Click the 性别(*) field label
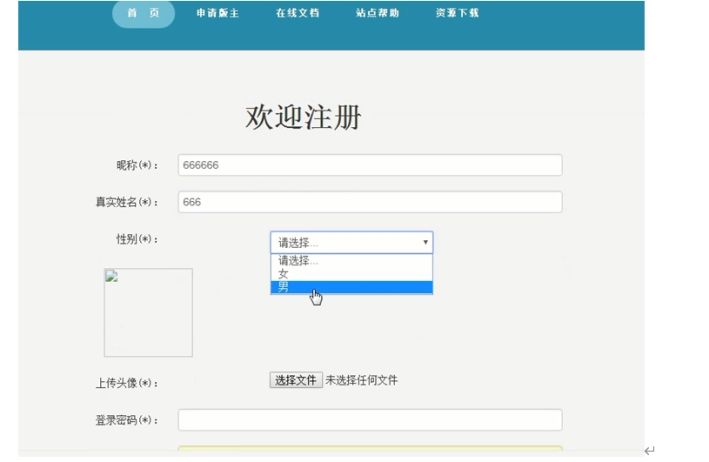Image resolution: width=709 pixels, height=462 pixels. [x=137, y=239]
